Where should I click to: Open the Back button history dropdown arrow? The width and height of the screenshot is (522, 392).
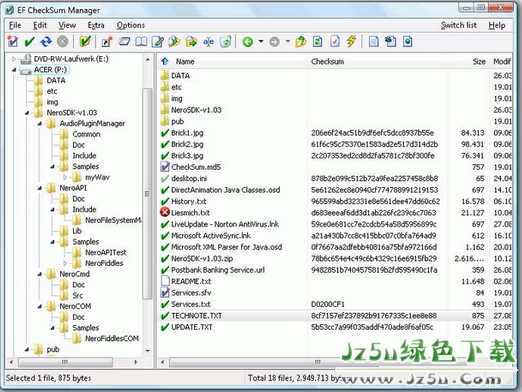[x=261, y=41]
